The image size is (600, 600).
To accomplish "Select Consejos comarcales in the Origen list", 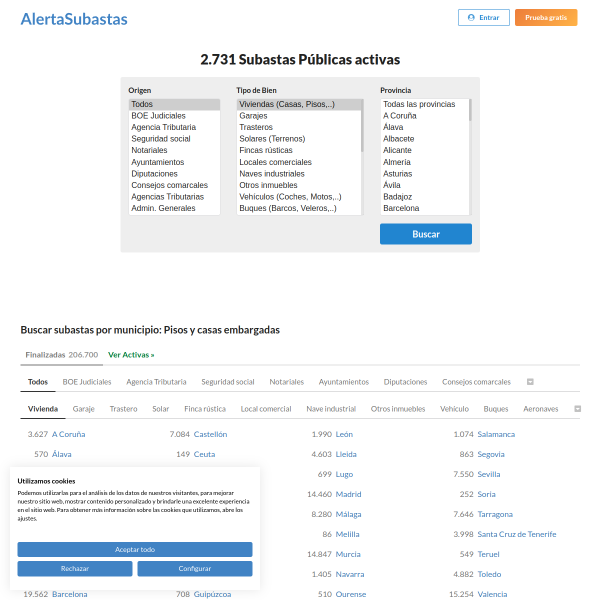I will (x=174, y=185).
